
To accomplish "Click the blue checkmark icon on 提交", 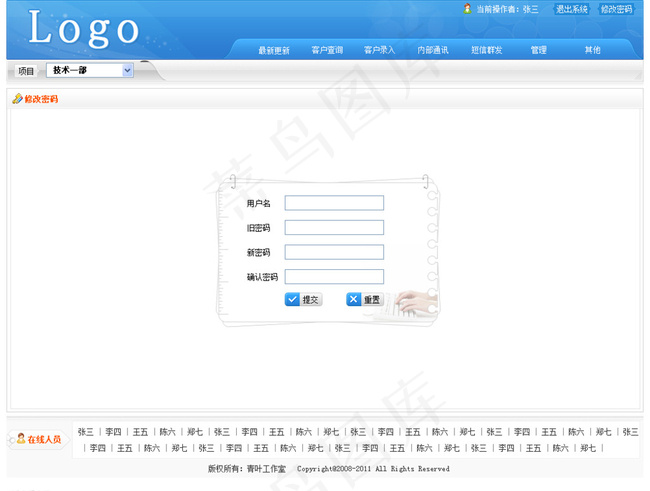I will (x=292, y=299).
